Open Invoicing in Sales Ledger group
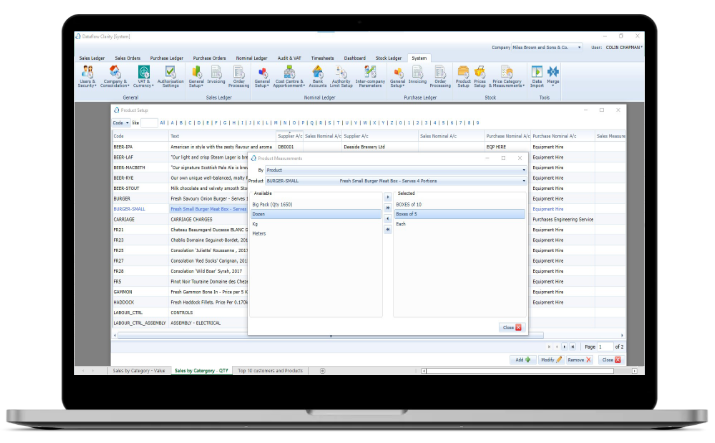 216,75
